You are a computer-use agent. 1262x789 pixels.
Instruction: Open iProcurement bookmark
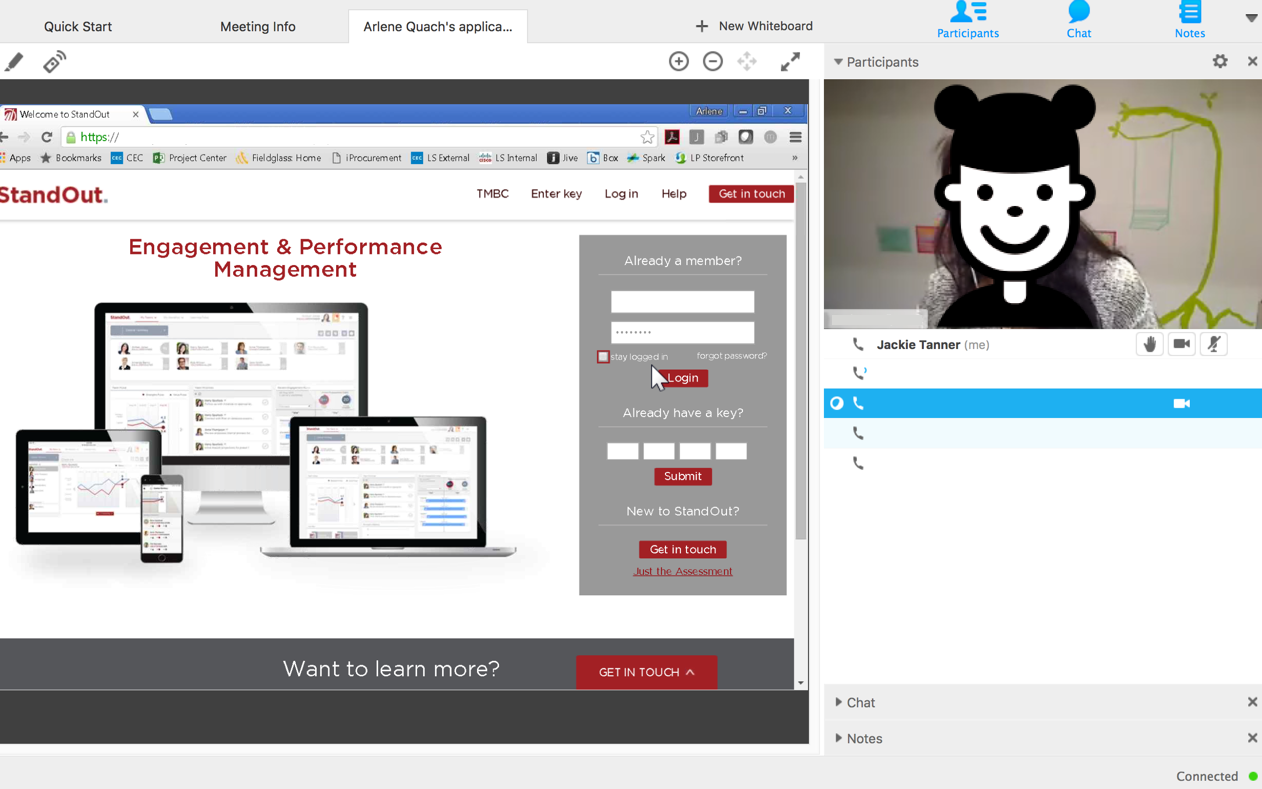(366, 158)
